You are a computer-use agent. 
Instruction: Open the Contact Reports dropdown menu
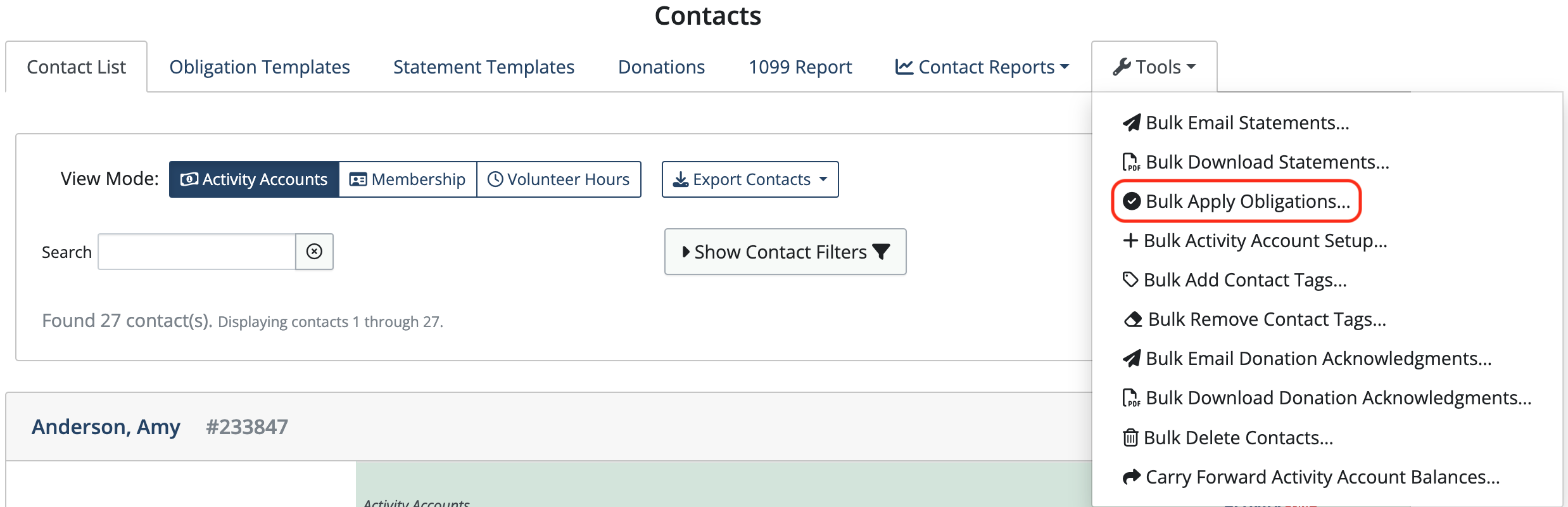[982, 67]
